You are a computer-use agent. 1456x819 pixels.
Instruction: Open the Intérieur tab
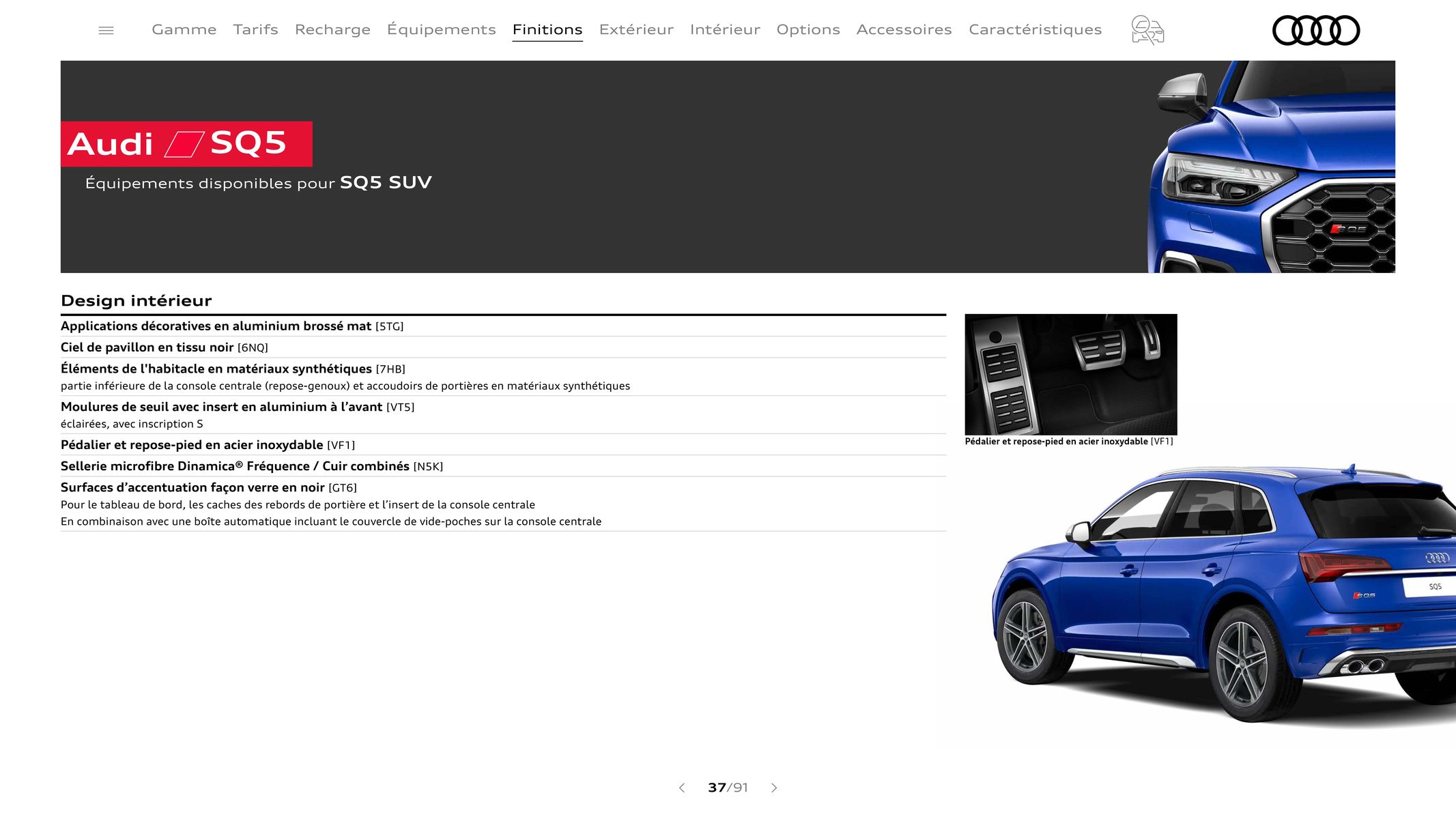tap(725, 29)
